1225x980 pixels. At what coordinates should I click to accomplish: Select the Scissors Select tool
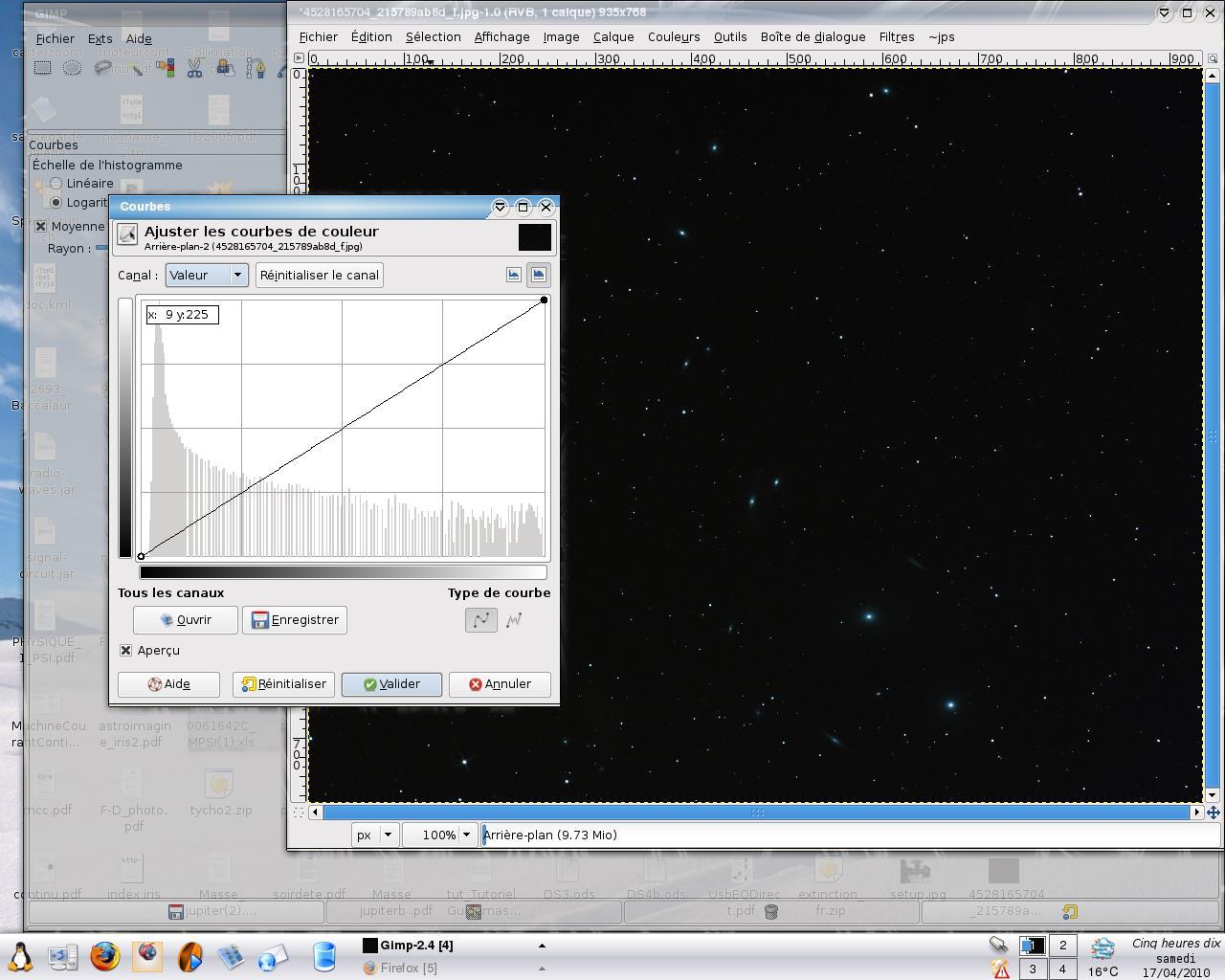pos(195,68)
